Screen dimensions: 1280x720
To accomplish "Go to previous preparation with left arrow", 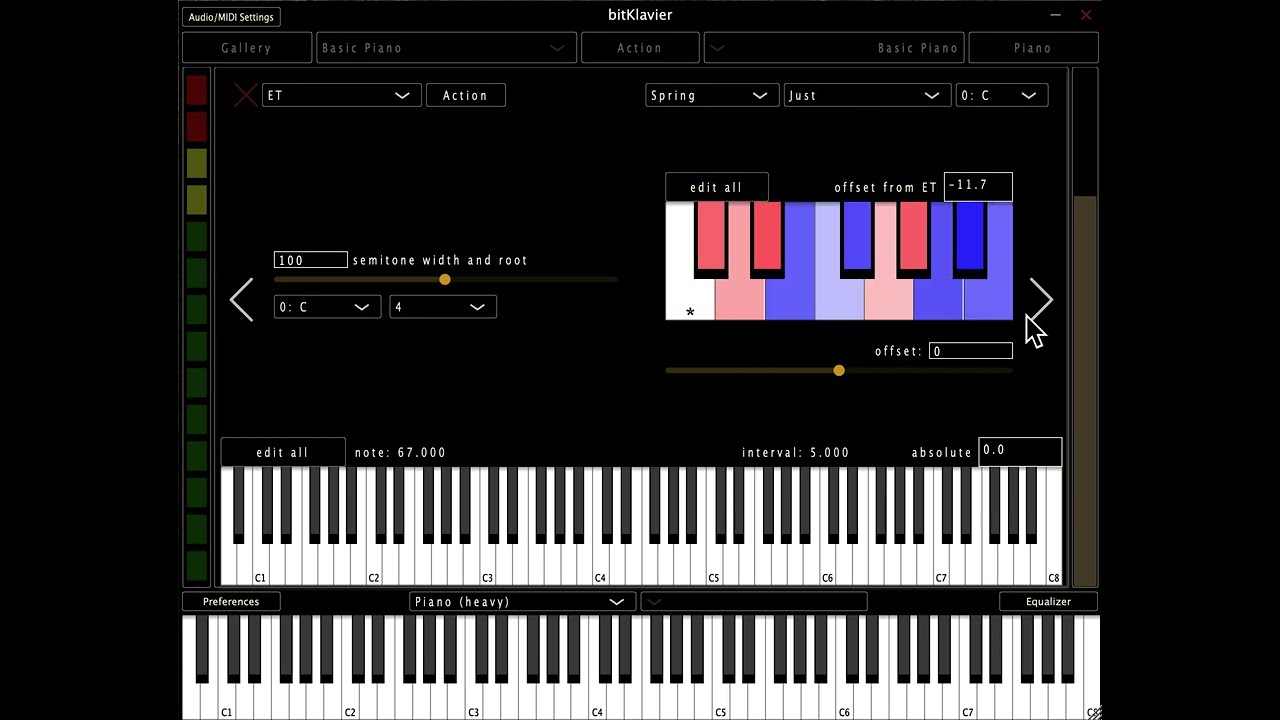I will [x=241, y=300].
